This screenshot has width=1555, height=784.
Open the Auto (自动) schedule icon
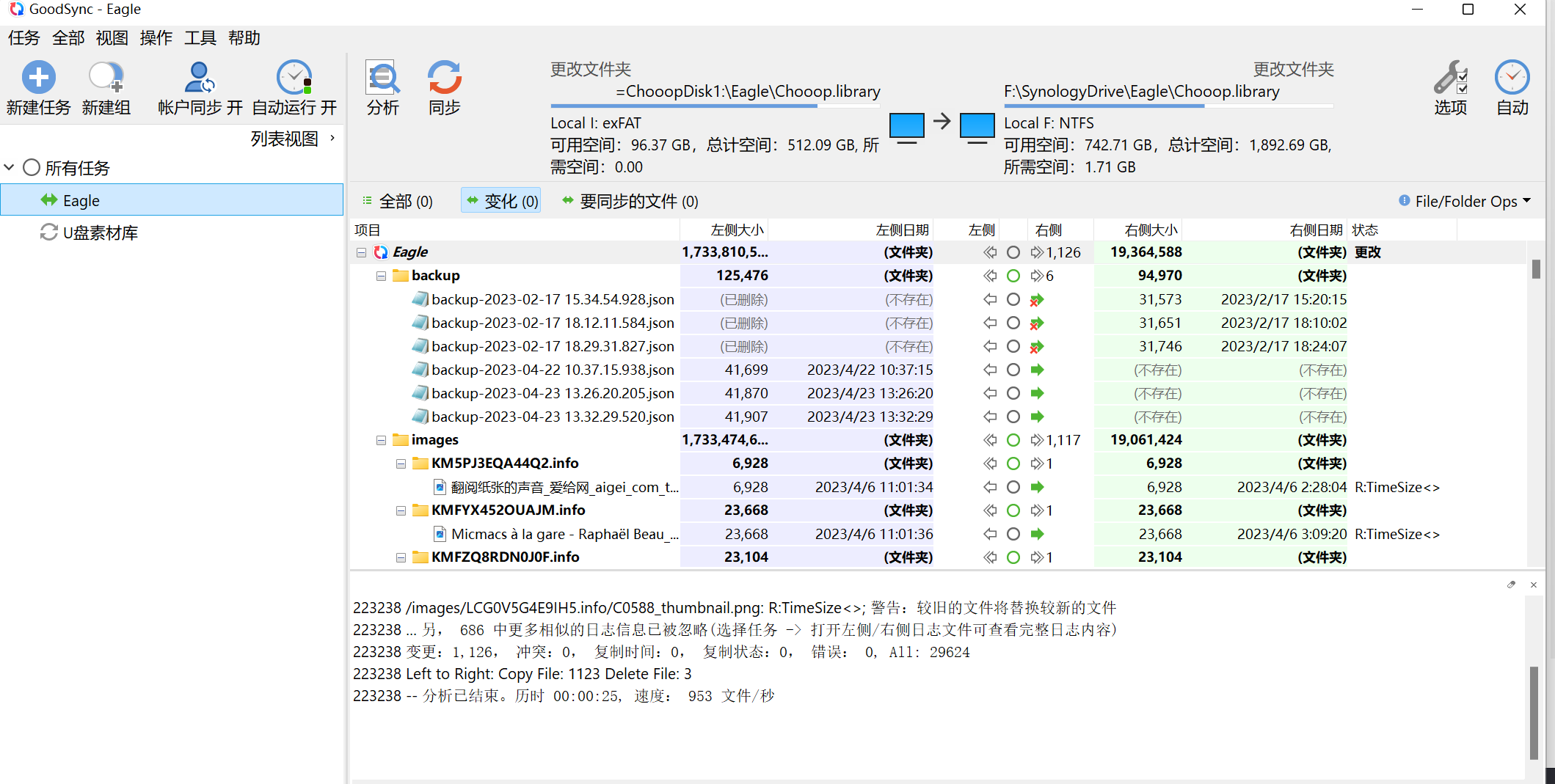tap(1512, 78)
